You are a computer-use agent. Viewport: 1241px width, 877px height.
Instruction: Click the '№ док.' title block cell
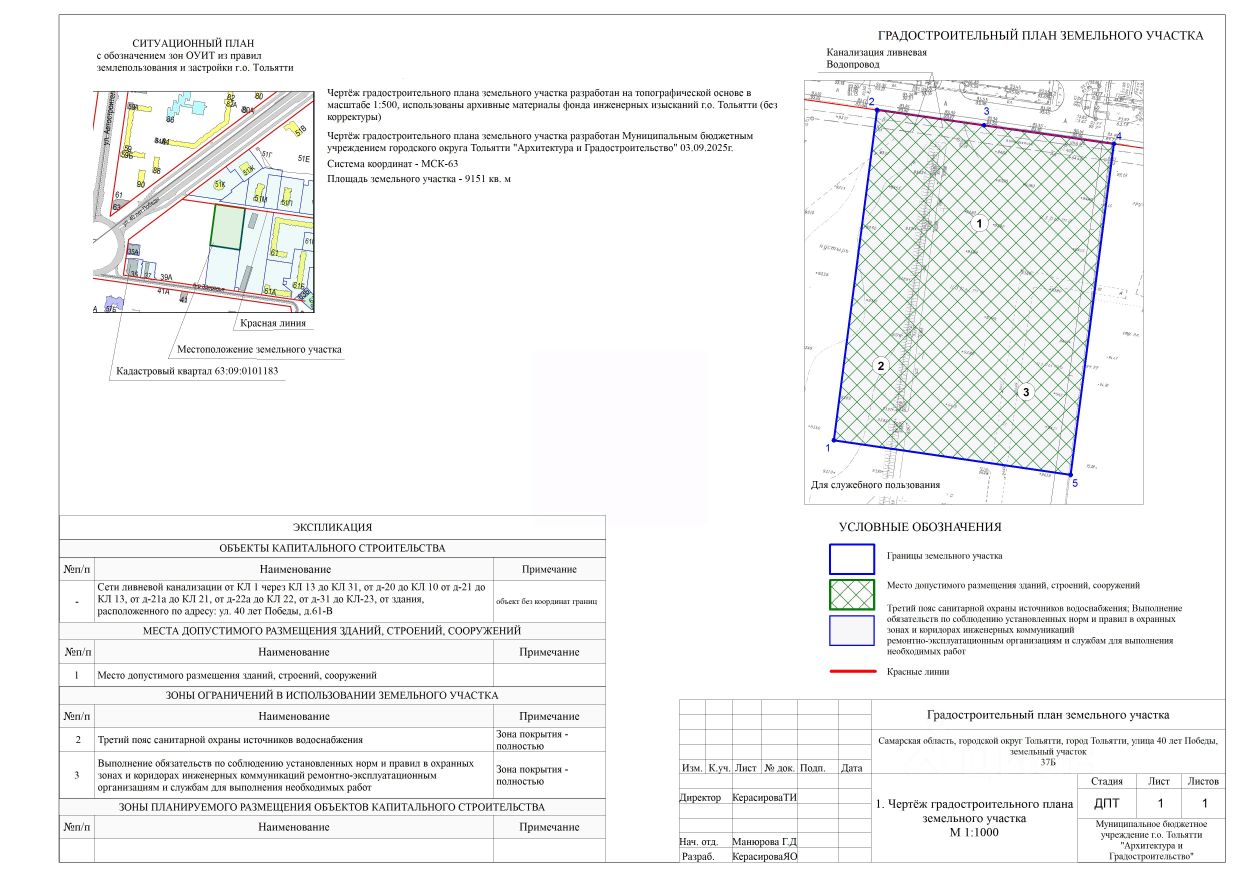[780, 769]
